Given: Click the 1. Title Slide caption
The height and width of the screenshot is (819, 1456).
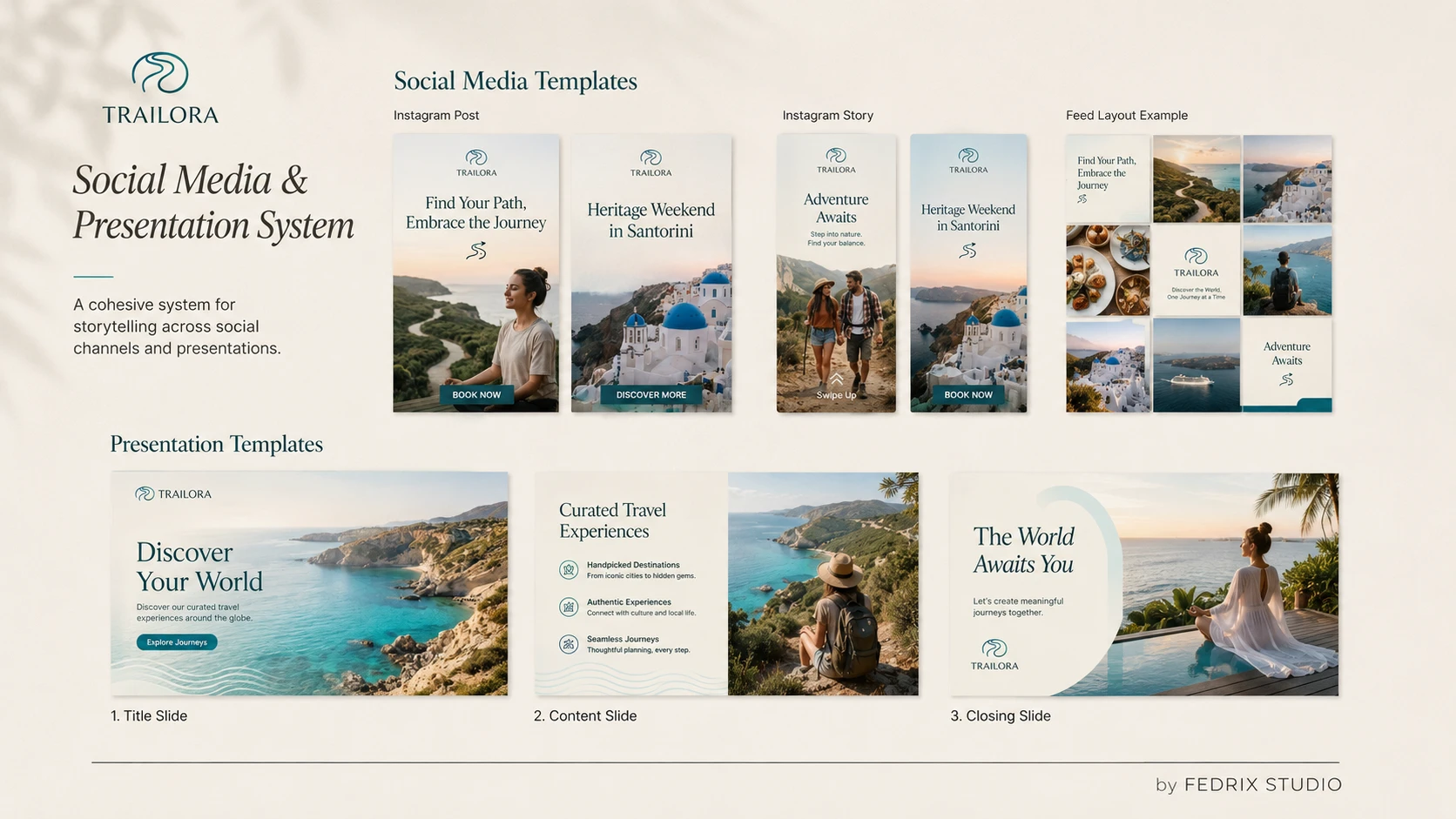Looking at the screenshot, I should click(149, 715).
